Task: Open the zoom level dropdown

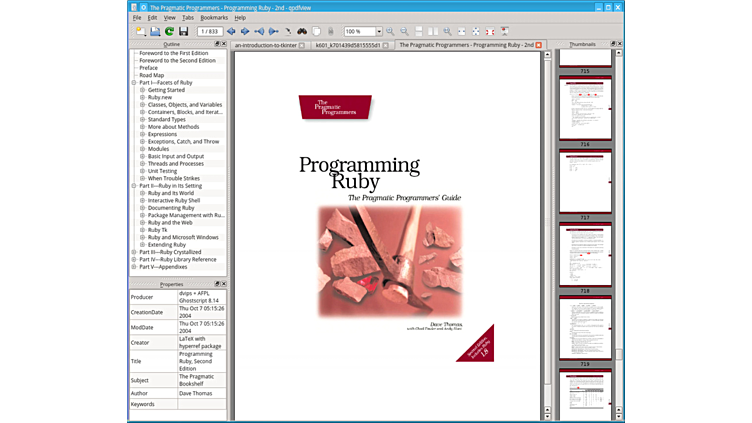Action: [379, 32]
